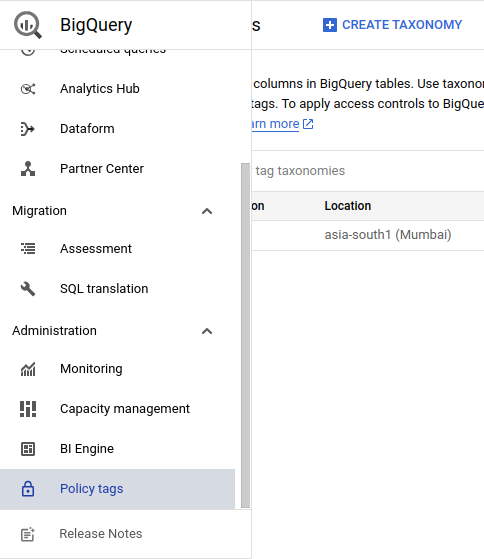Screen dimensions: 484x559
Task: Click the BigQuery title text
Action: 96,25
